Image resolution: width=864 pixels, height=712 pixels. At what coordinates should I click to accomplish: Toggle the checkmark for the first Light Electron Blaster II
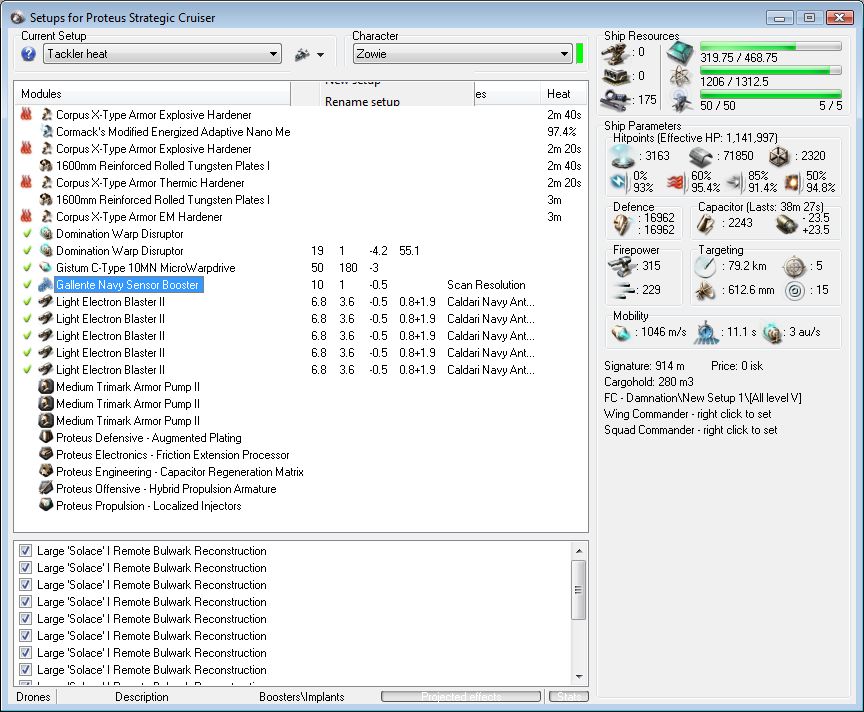(x=26, y=302)
